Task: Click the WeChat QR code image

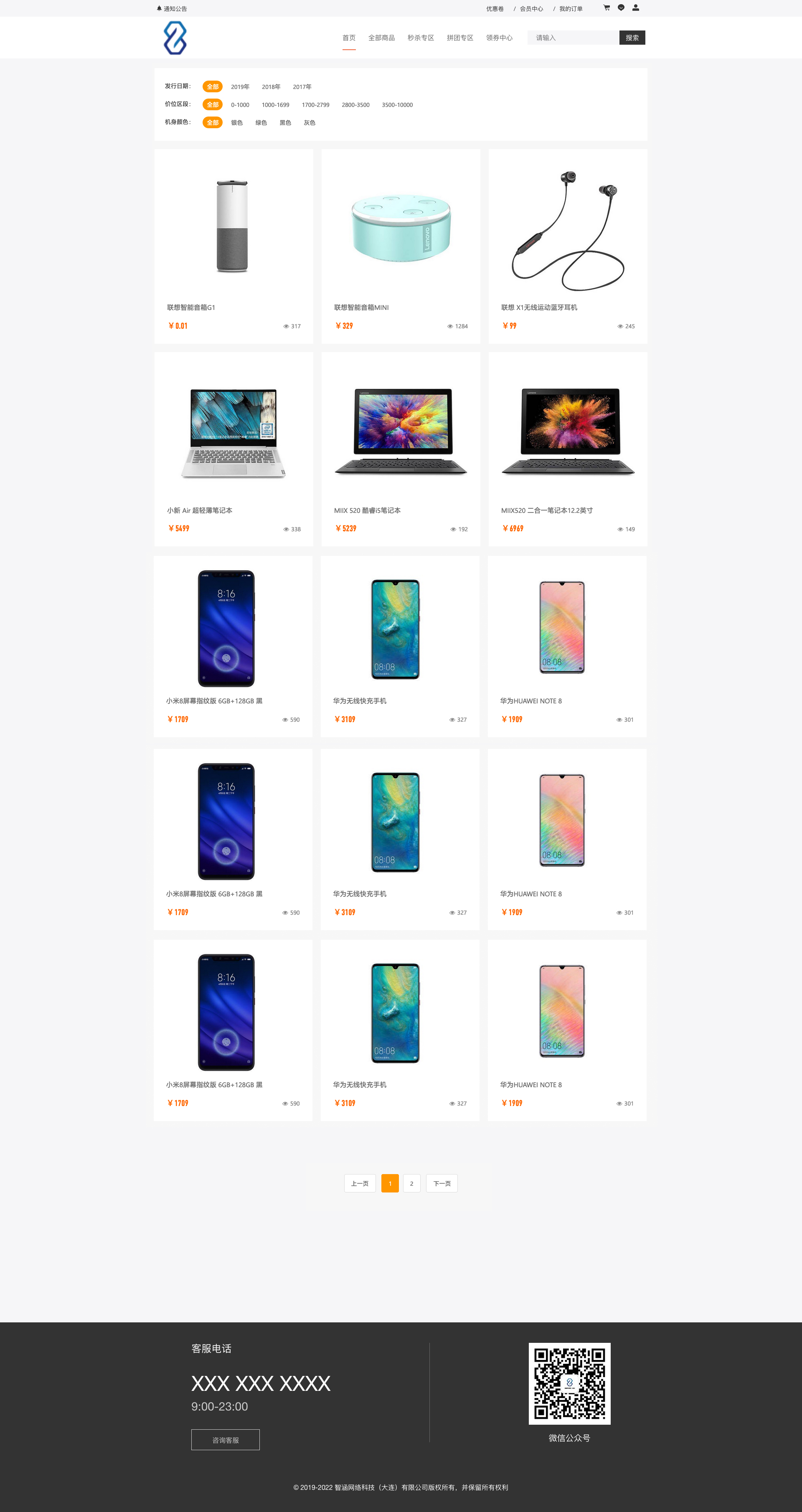Action: tap(569, 1383)
